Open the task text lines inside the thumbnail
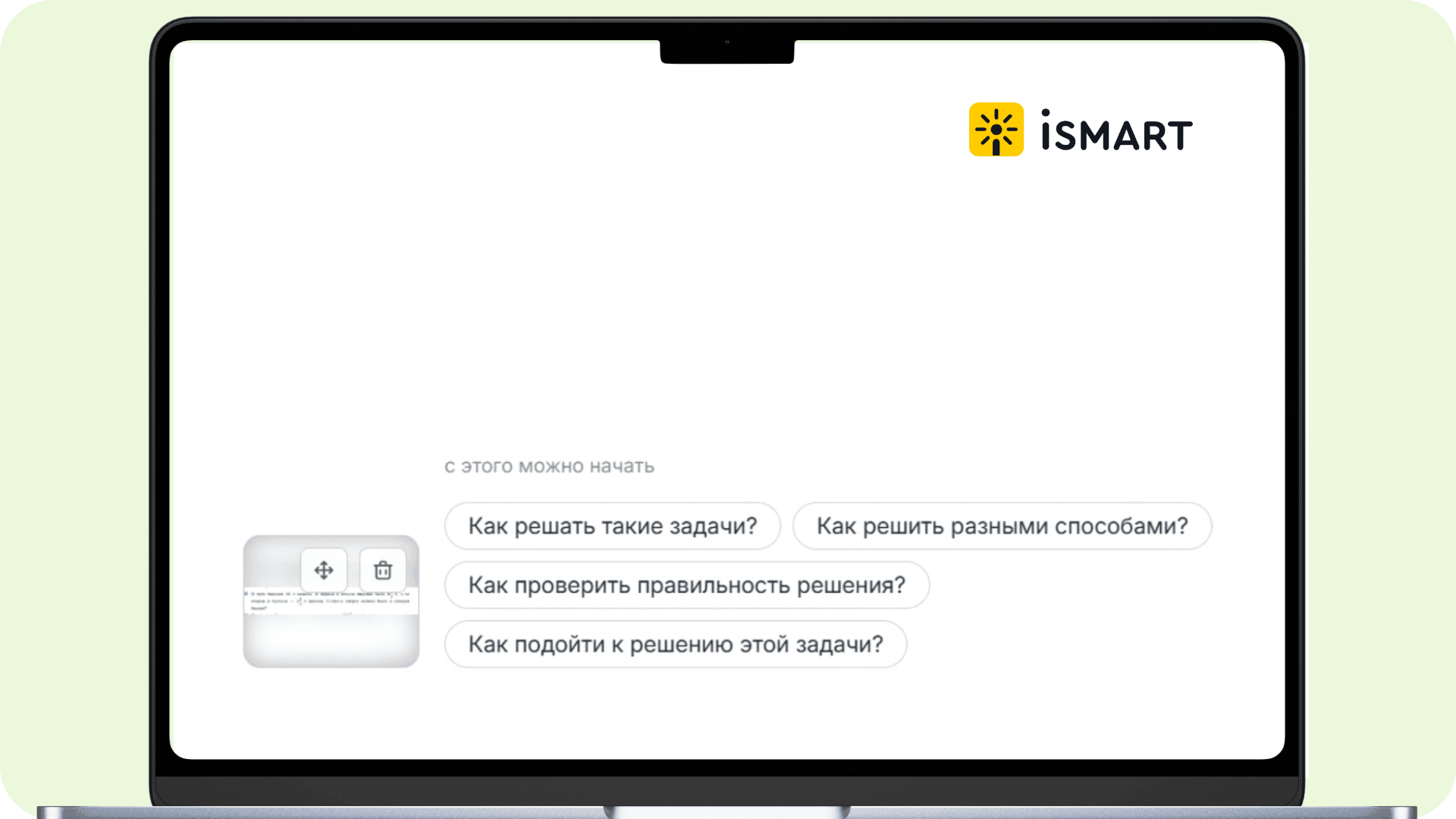Image resolution: width=1456 pixels, height=819 pixels. click(x=331, y=601)
